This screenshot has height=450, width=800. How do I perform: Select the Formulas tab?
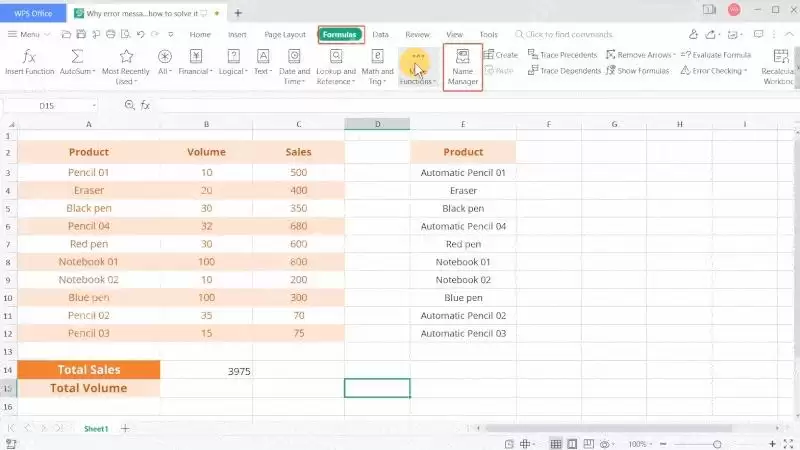point(340,34)
